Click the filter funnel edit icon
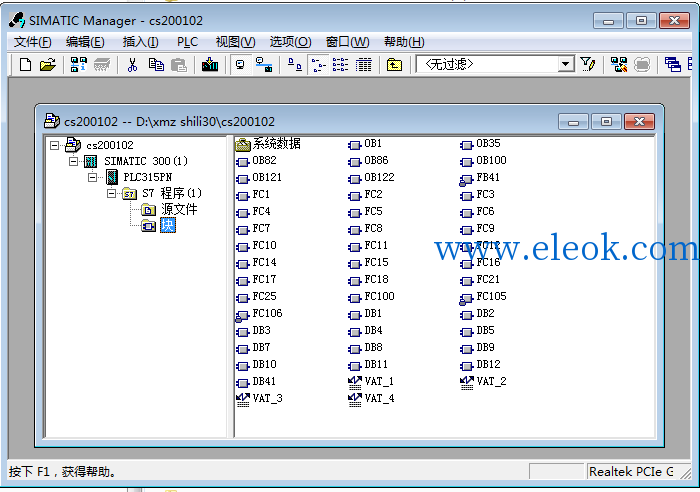Screen dimensions: 700x492 (x=588, y=65)
